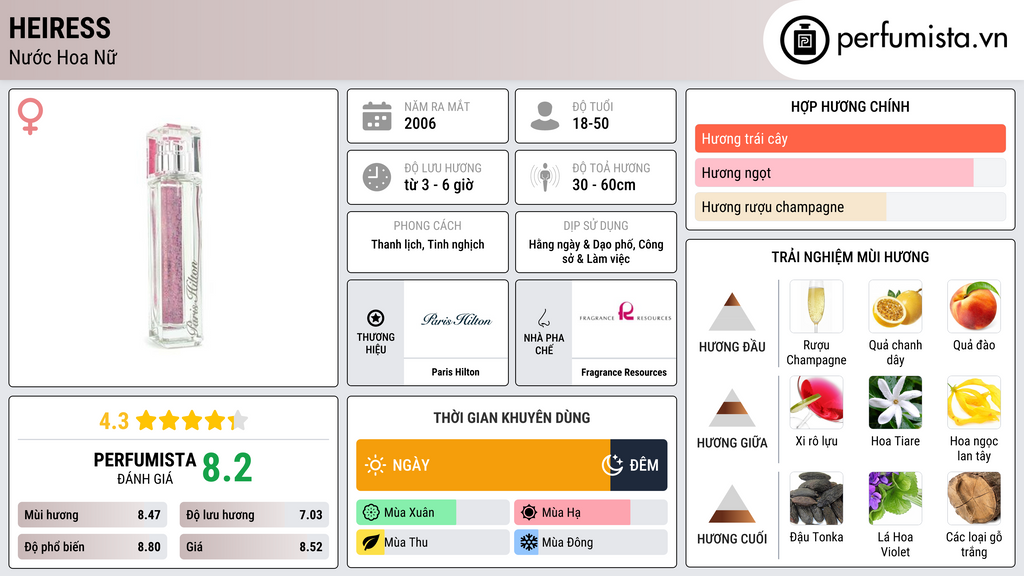Click the star badge icon above Thương Hiệu
Screen dimensions: 1024x576
[x=376, y=318]
